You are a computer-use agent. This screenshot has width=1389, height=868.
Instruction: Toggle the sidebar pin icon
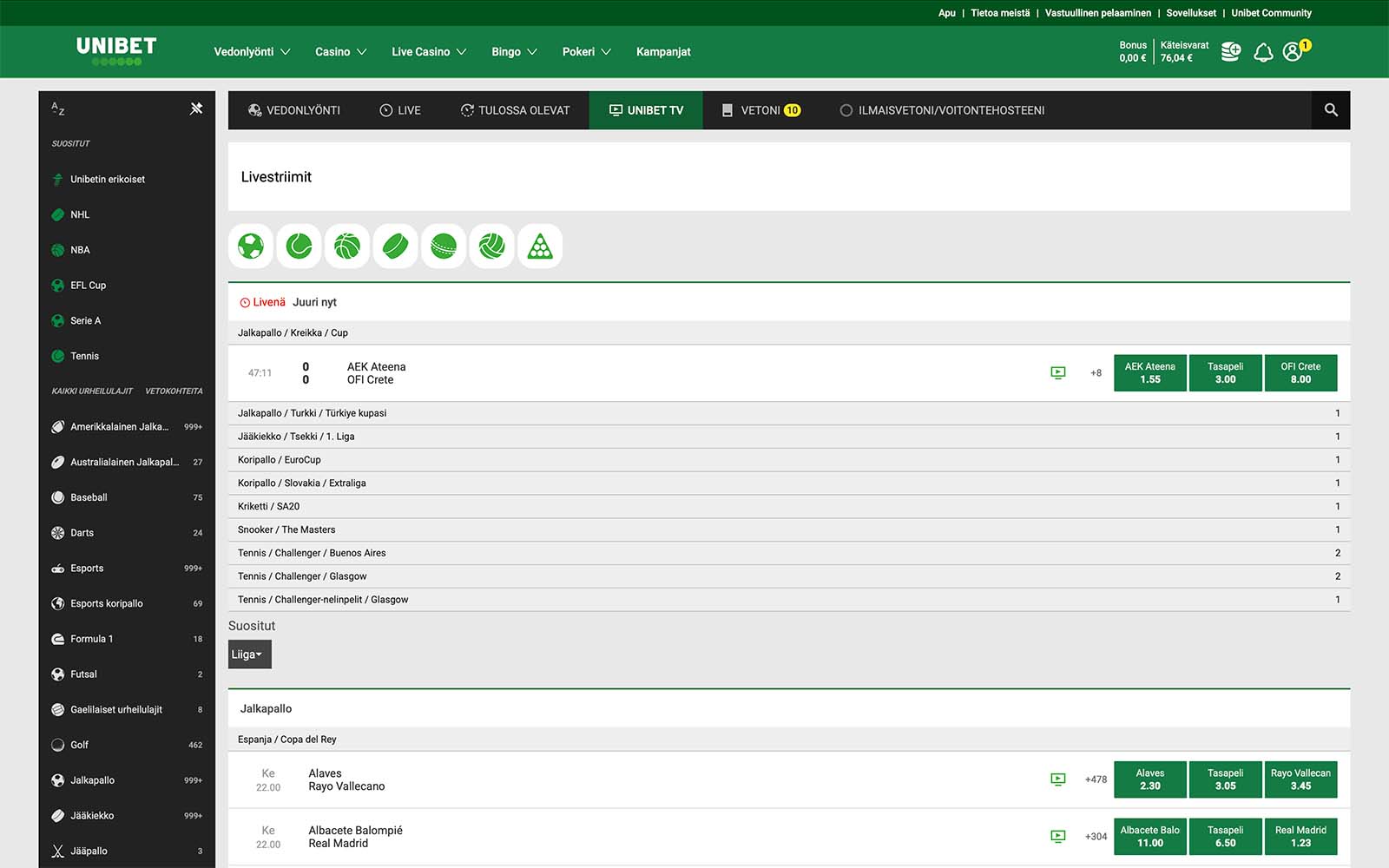[196, 108]
